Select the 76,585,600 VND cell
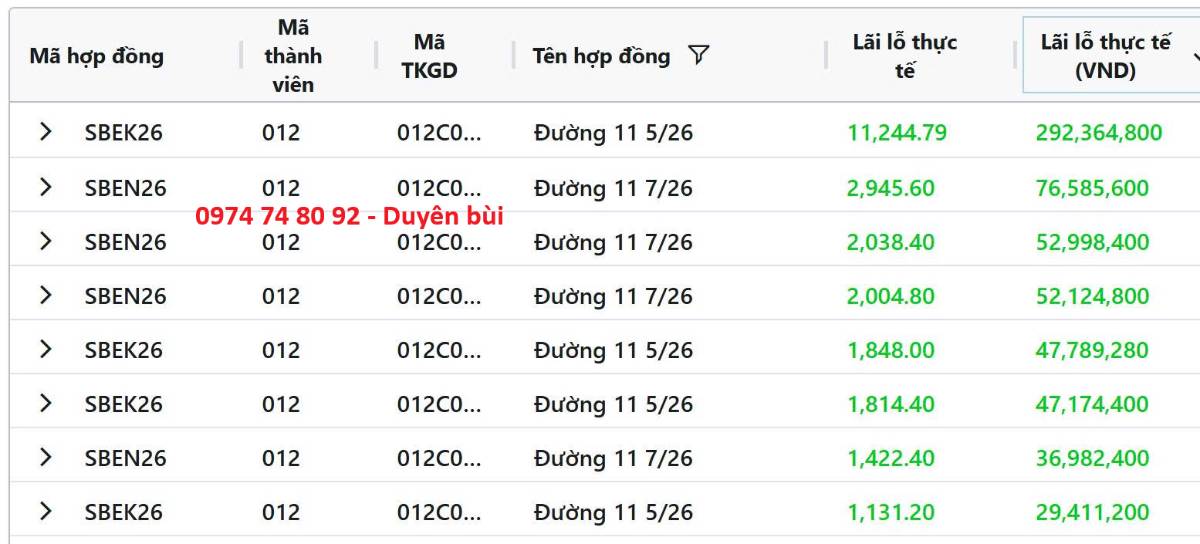Image resolution: width=1200 pixels, height=544 pixels. point(1092,188)
